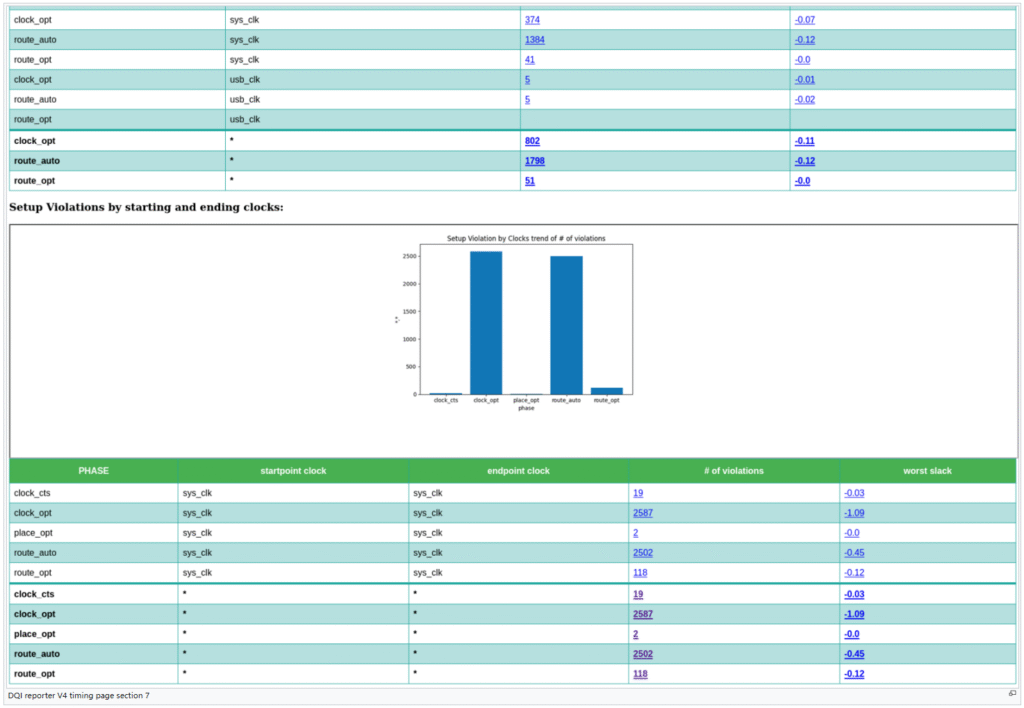Click the 2 violations link in place_opt sys_clk row

(635, 533)
